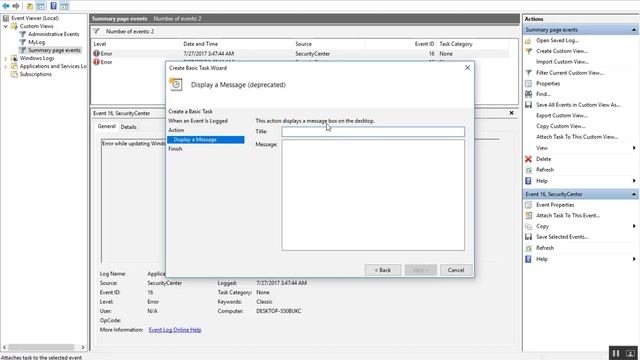Collapse the Custom Views node
The width and height of the screenshot is (640, 360).
[x=5, y=26]
